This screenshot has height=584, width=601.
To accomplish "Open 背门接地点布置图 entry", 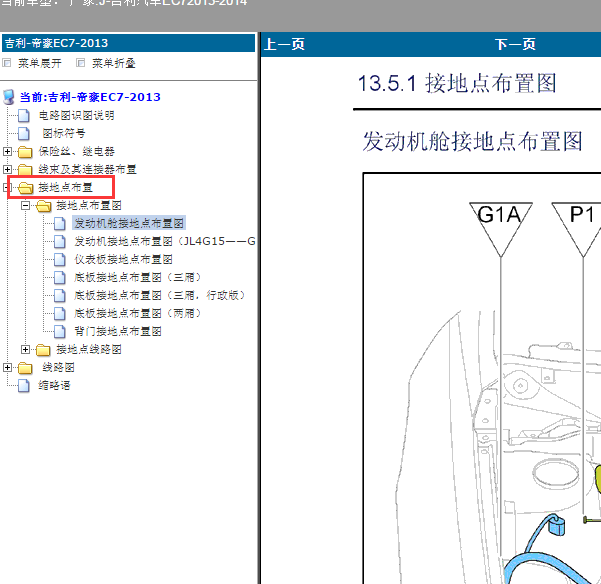I will 118,331.
